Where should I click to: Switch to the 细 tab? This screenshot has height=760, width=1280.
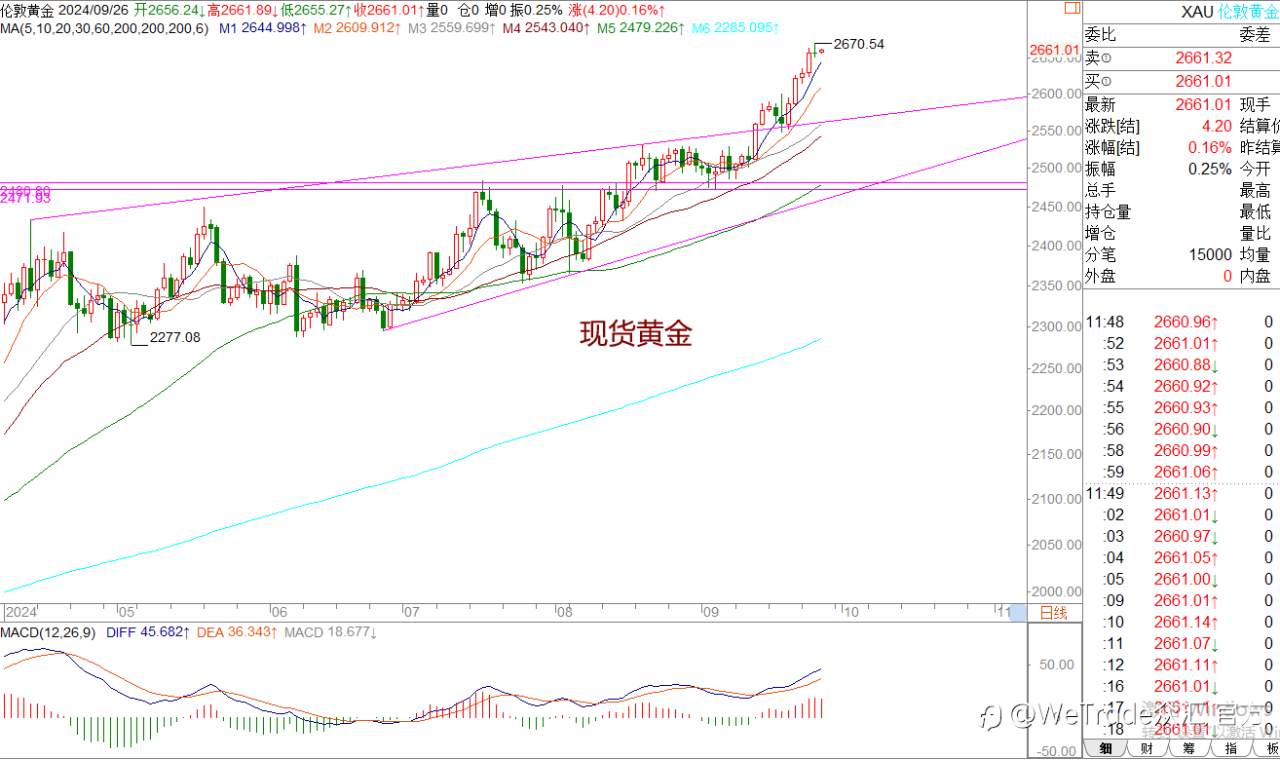(1105, 749)
